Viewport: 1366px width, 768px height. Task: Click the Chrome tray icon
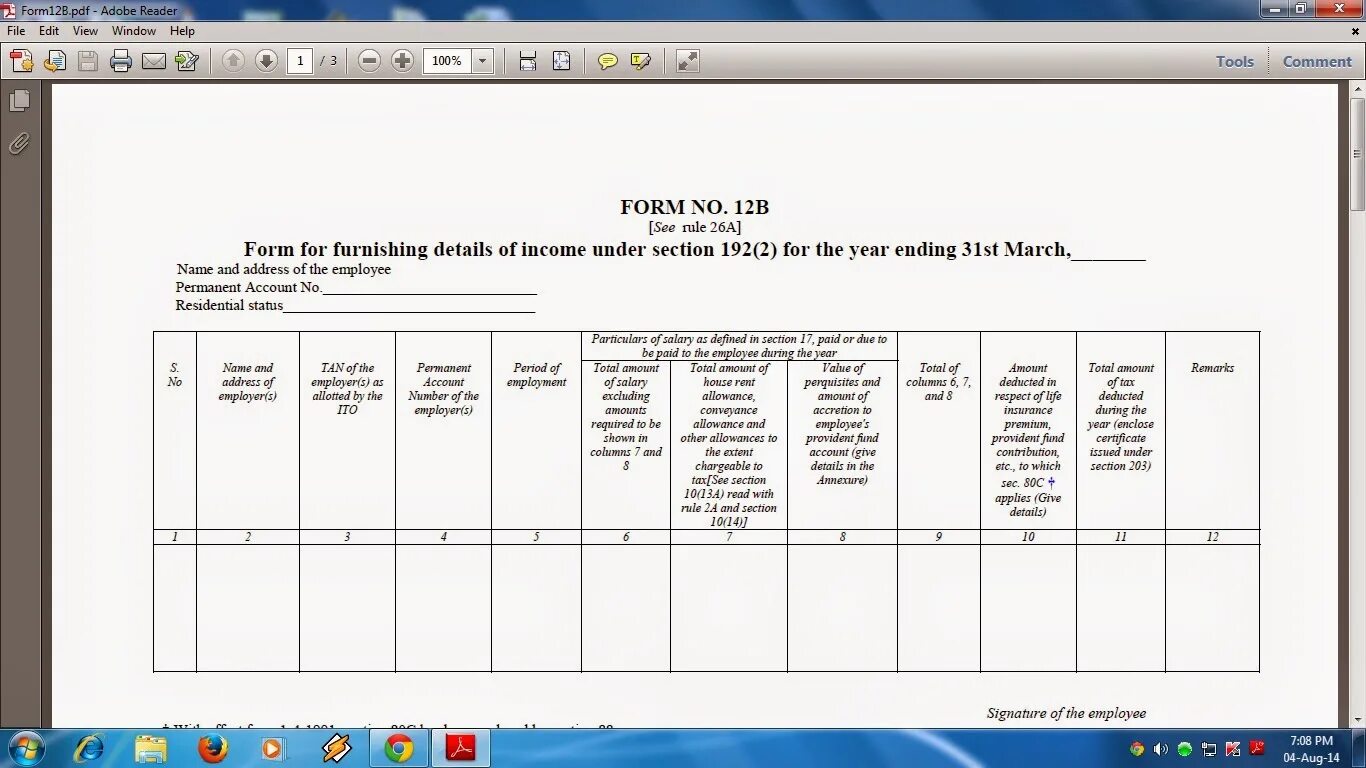[1136, 749]
